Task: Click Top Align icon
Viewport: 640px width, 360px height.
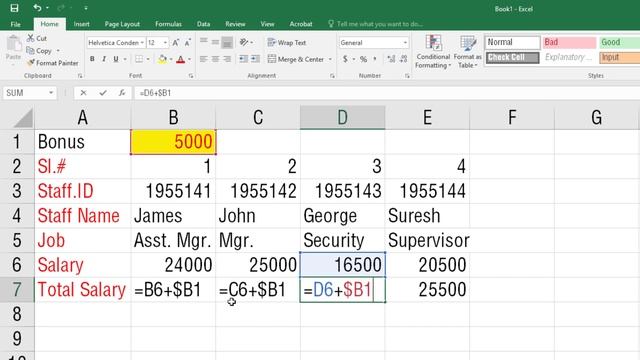Action: coord(204,42)
